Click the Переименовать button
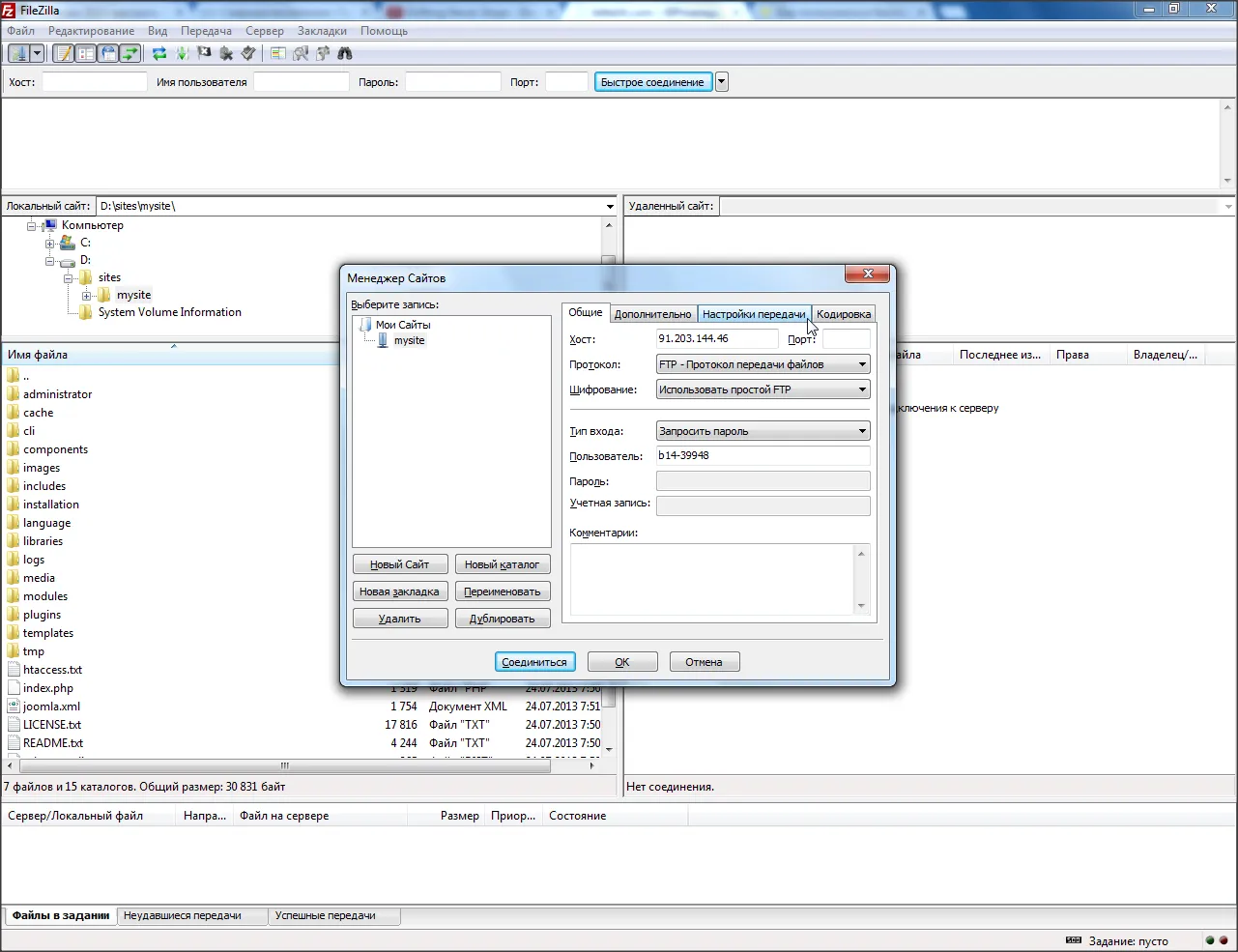 click(503, 591)
